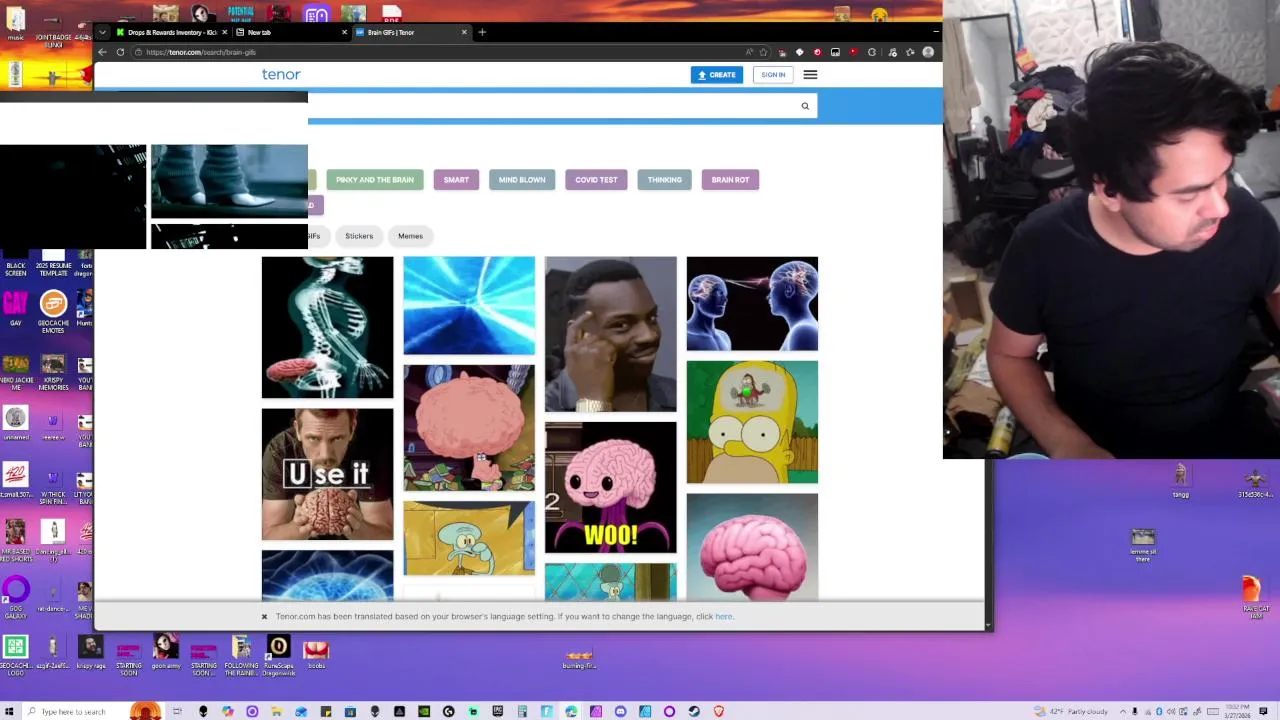Open the Windows Start menu
Image resolution: width=1280 pixels, height=720 pixels.
tap(10, 711)
